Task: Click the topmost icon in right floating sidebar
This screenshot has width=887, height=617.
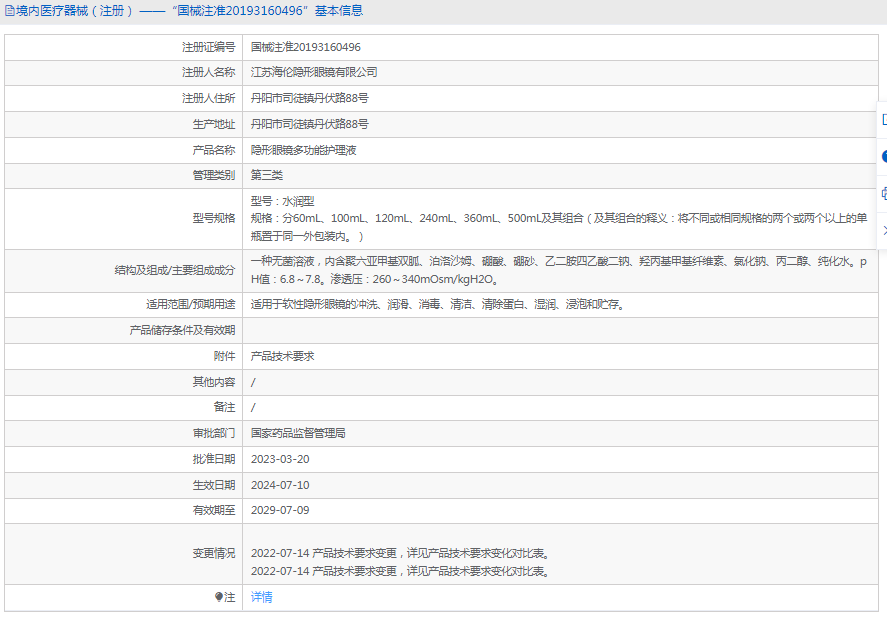Action: tap(883, 120)
